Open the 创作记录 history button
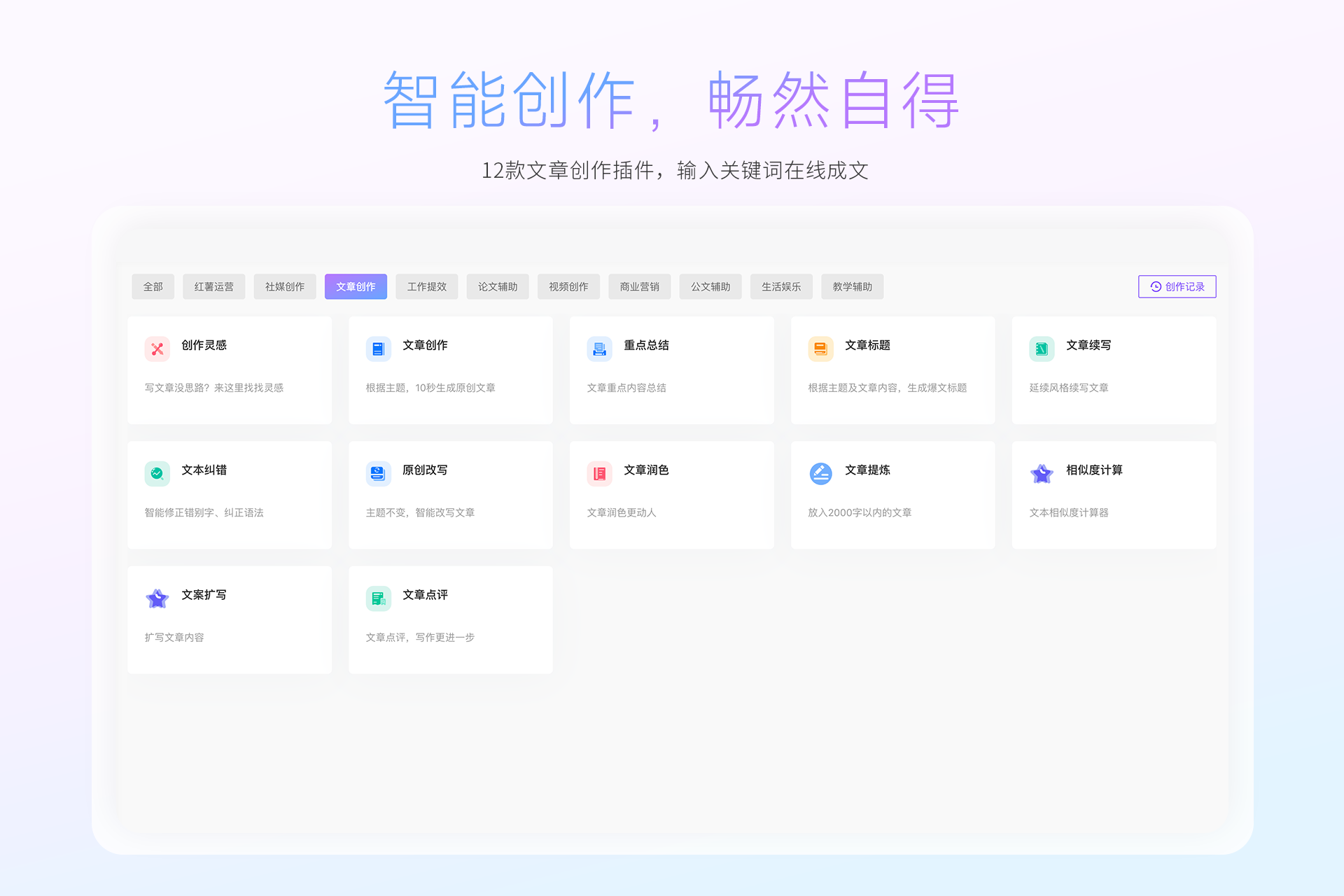The width and height of the screenshot is (1344, 896). pos(1177,287)
